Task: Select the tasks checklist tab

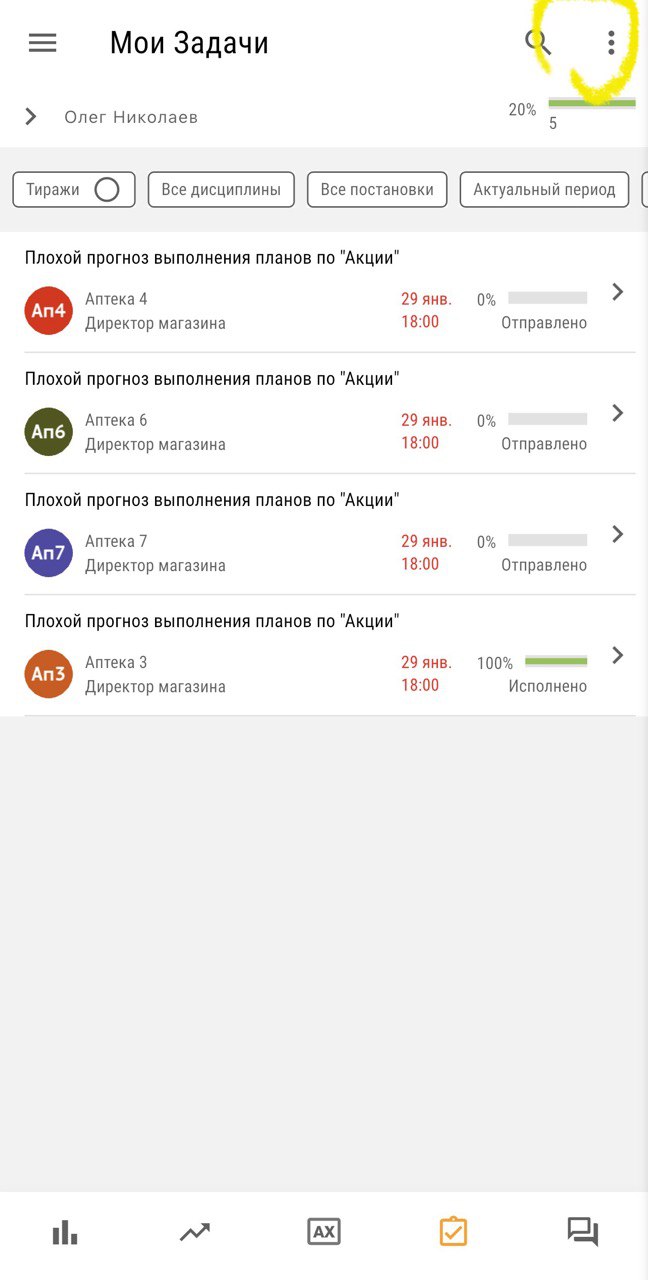Action: coord(453,1231)
